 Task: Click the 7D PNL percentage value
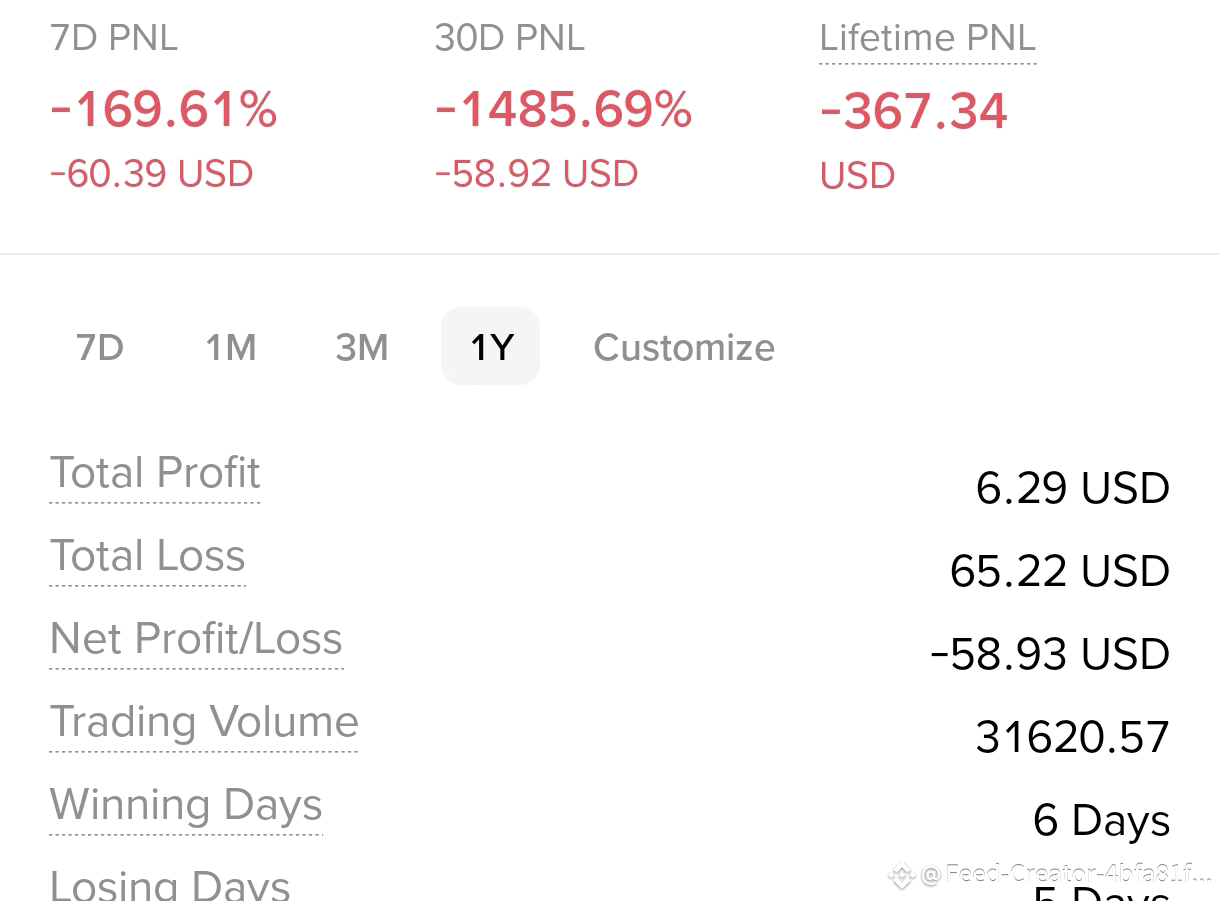(x=164, y=110)
